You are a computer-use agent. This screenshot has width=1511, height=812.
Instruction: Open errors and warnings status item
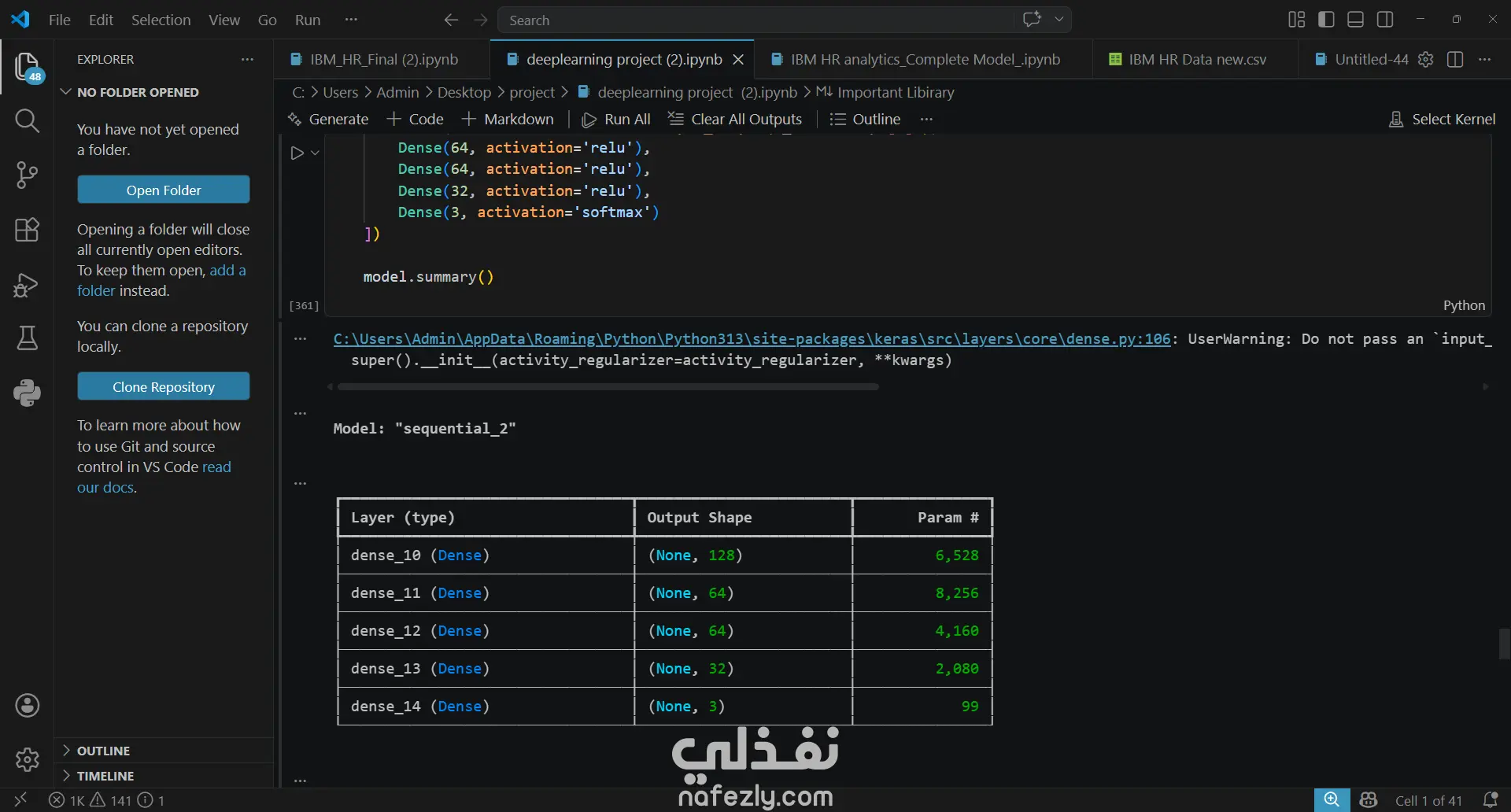107,800
